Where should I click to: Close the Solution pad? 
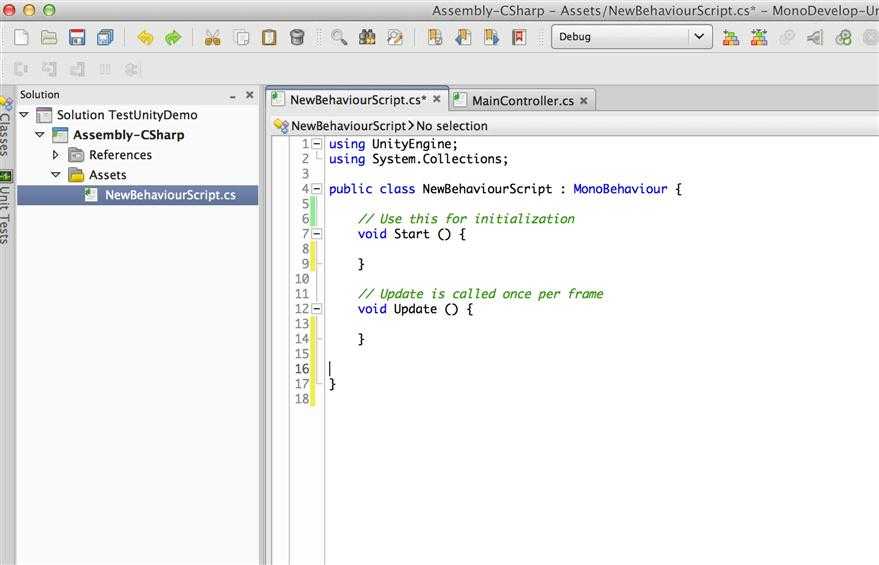tap(249, 95)
